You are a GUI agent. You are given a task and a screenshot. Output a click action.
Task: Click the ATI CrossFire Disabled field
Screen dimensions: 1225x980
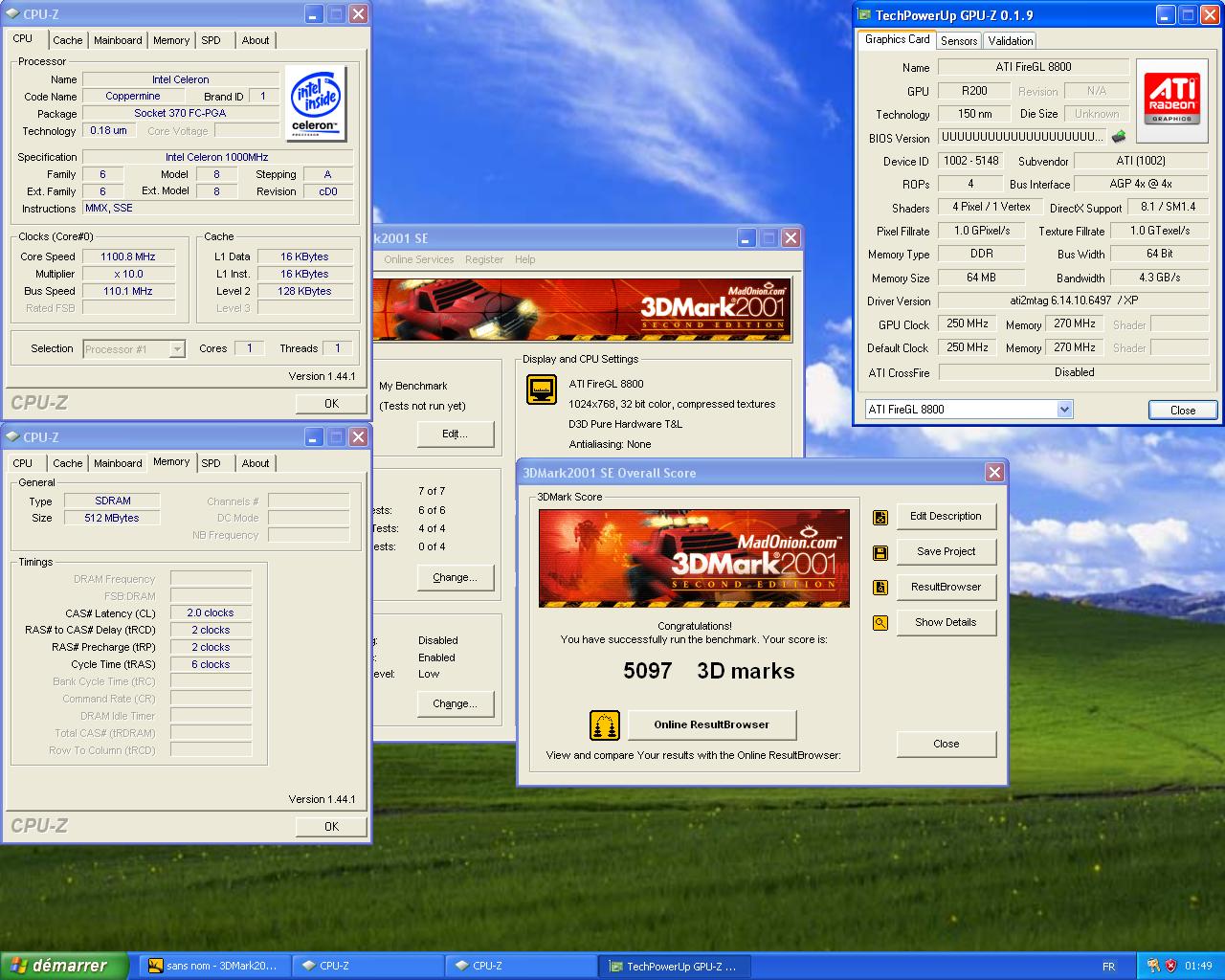(1074, 372)
